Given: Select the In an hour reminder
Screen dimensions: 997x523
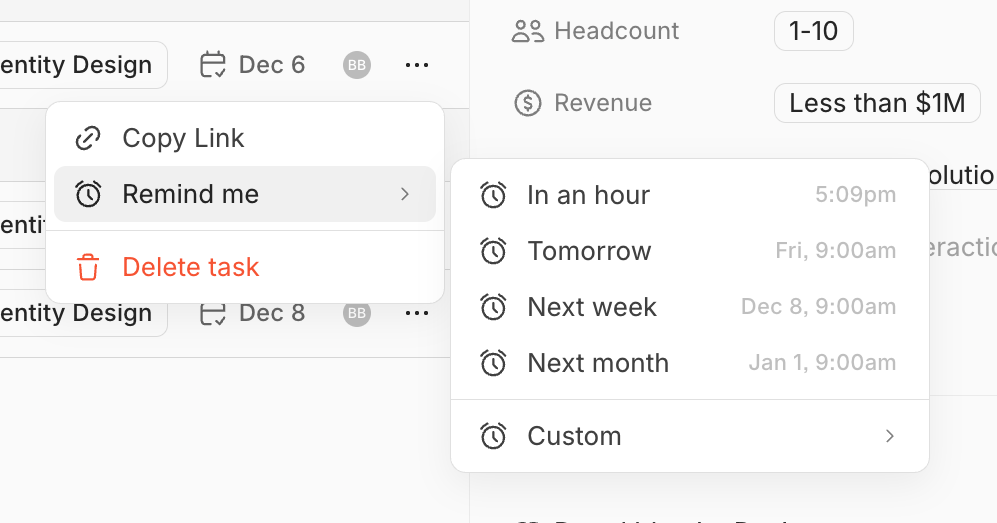Looking at the screenshot, I should 589,195.
